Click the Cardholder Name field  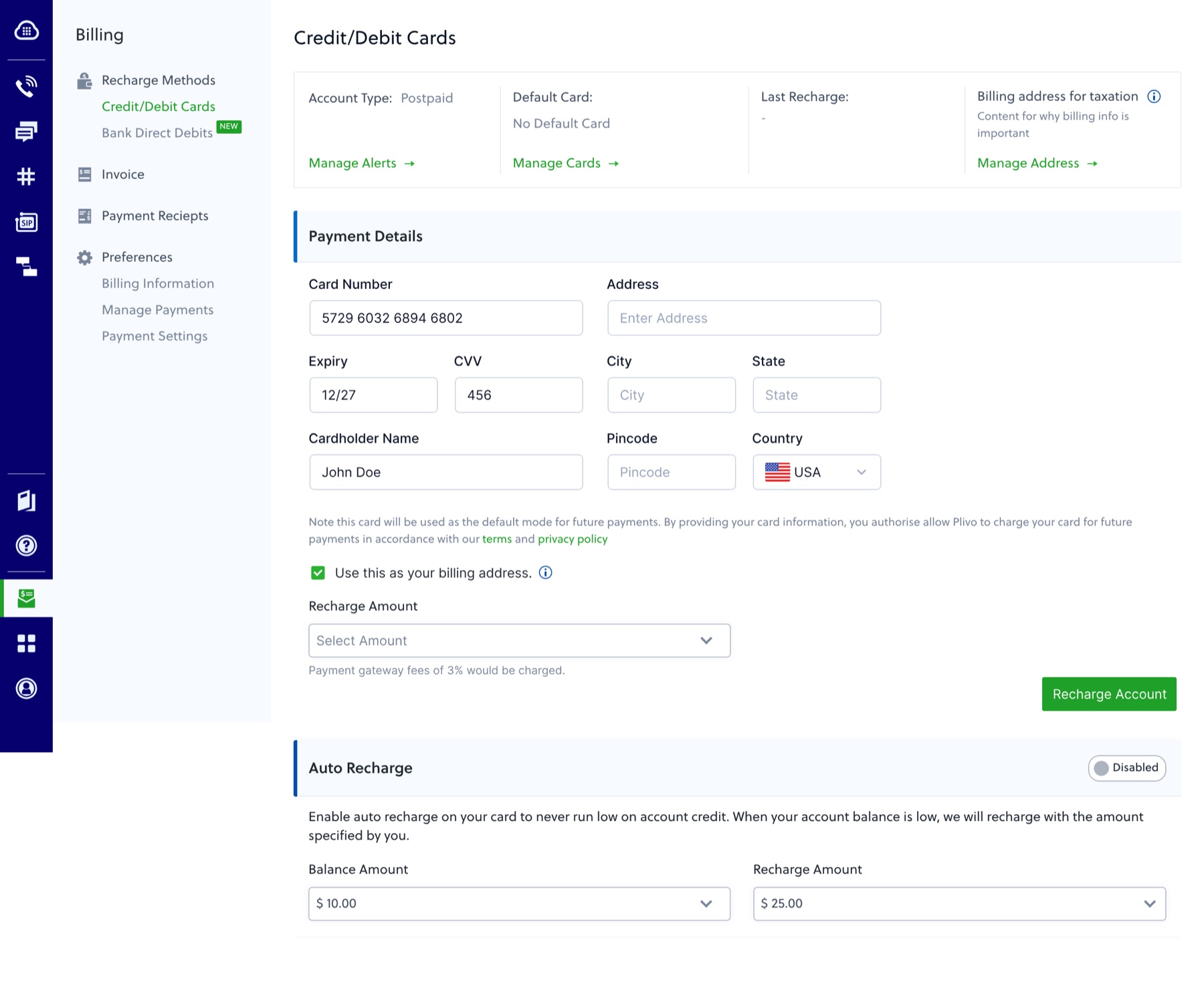click(446, 472)
